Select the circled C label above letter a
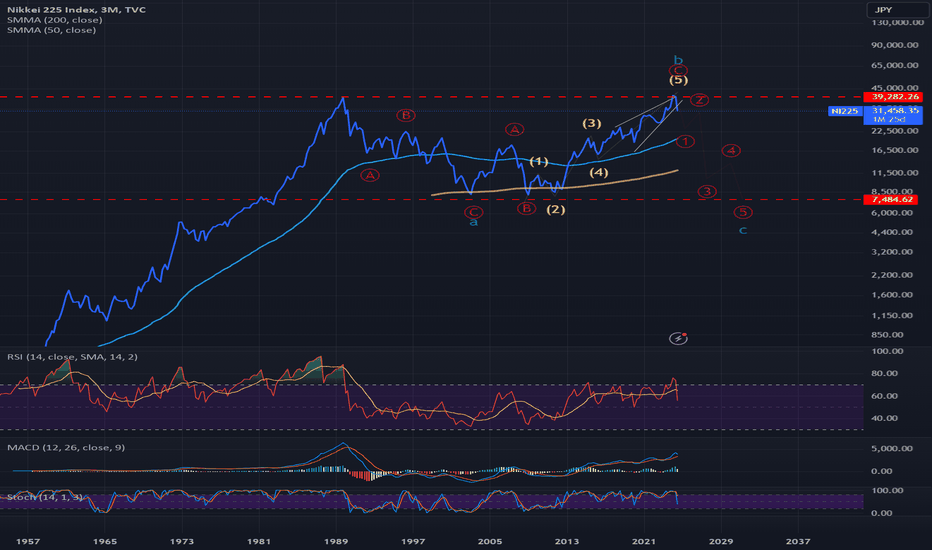Image resolution: width=932 pixels, height=550 pixels. click(x=474, y=212)
